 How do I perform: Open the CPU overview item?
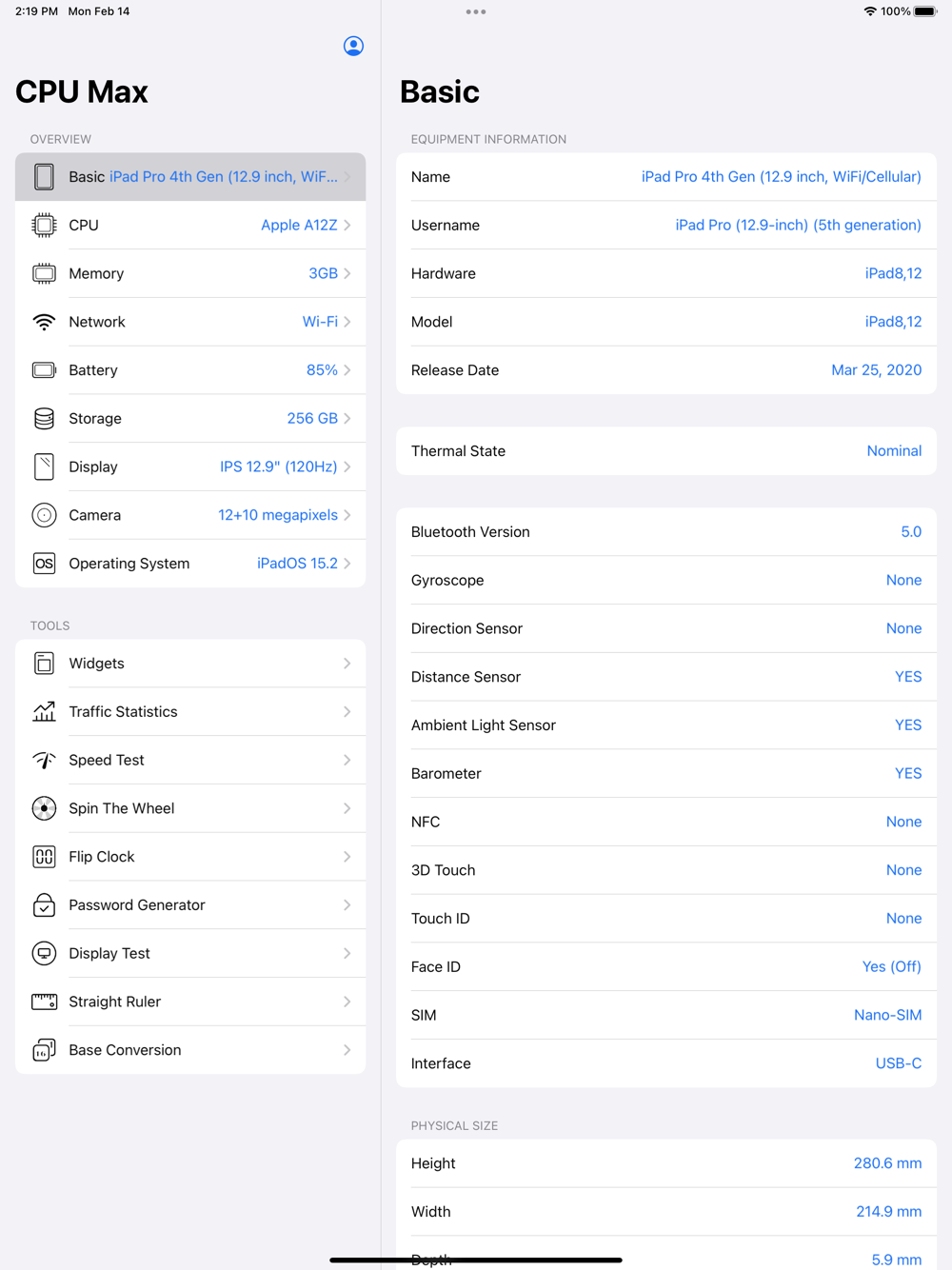coord(190,226)
